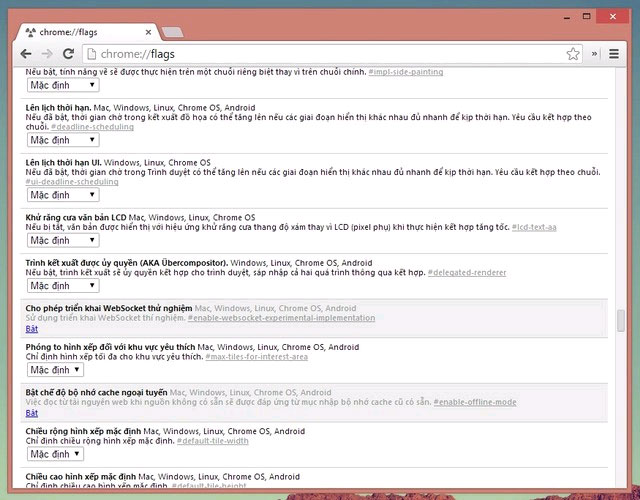Click Bật link for bộ nhớ cache ngoại tuyến
The image size is (640, 500).
click(x=32, y=413)
